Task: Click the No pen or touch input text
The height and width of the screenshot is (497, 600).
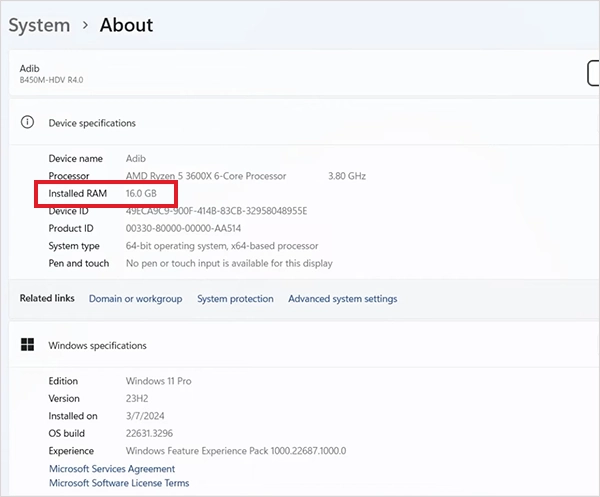Action: 229,263
